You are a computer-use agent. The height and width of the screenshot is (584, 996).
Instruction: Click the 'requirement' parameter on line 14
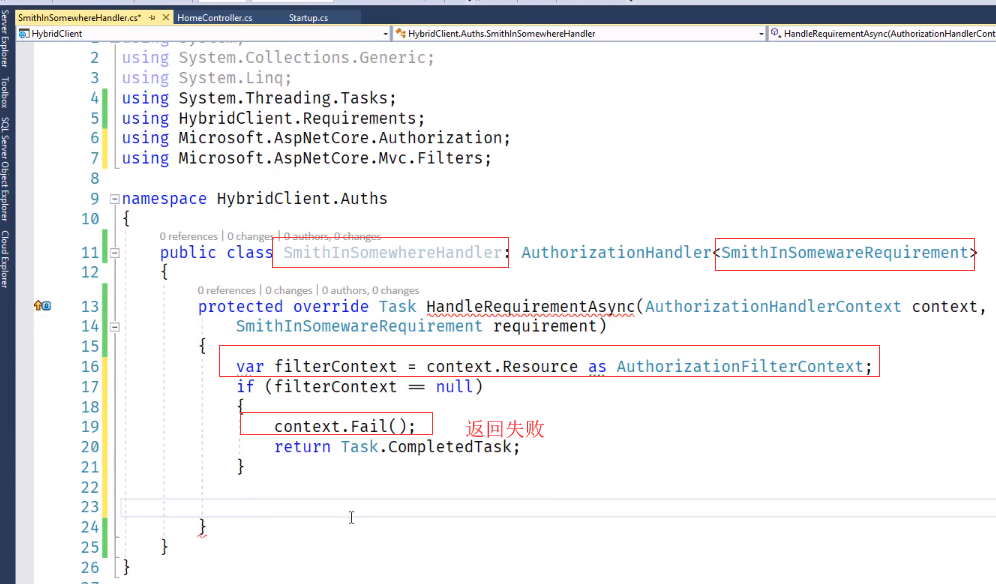[x=545, y=327]
